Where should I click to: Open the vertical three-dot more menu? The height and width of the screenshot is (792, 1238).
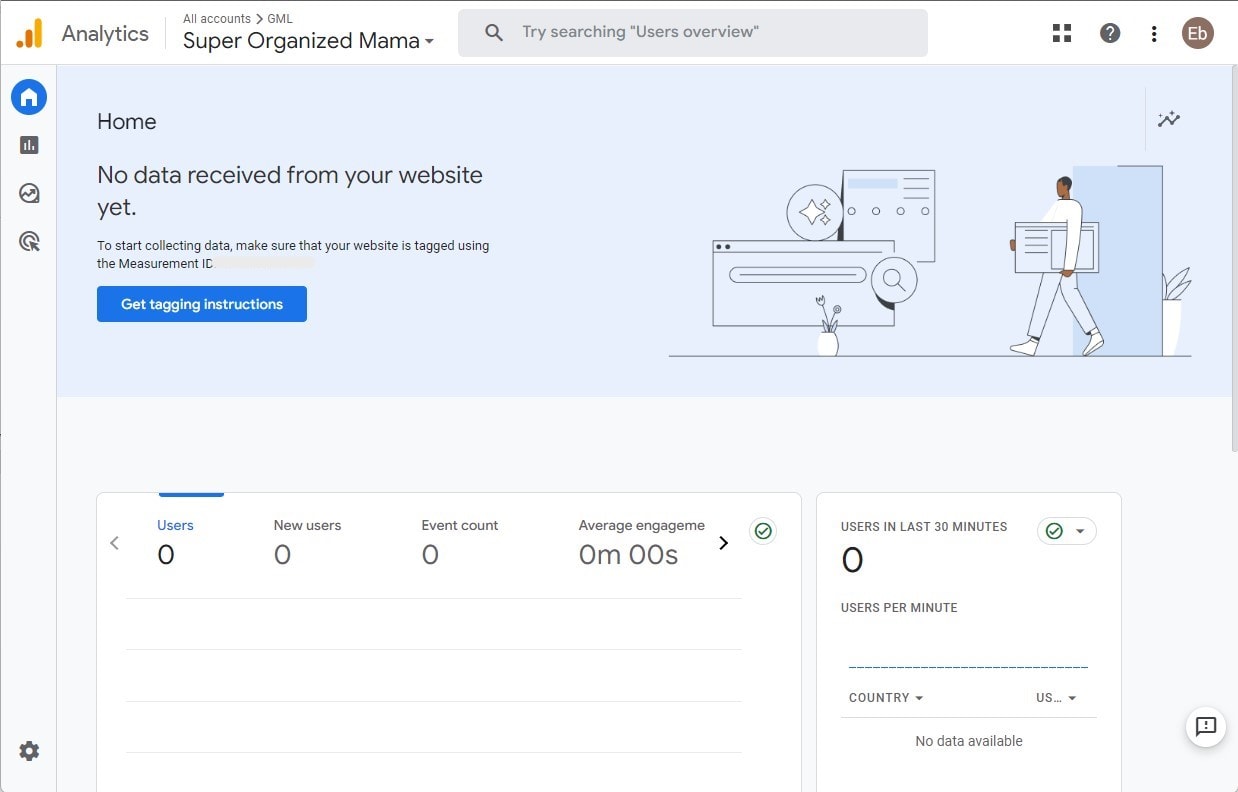click(1154, 33)
